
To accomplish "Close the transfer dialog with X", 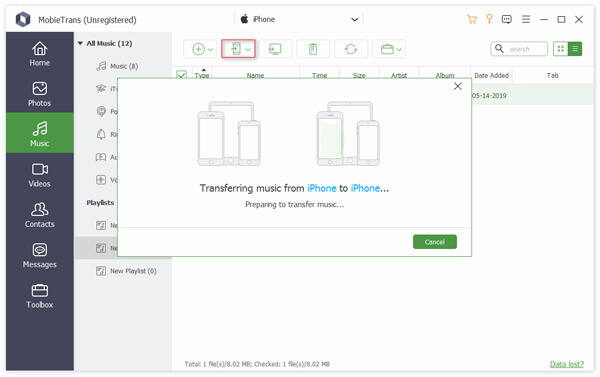I will pyautogui.click(x=458, y=86).
